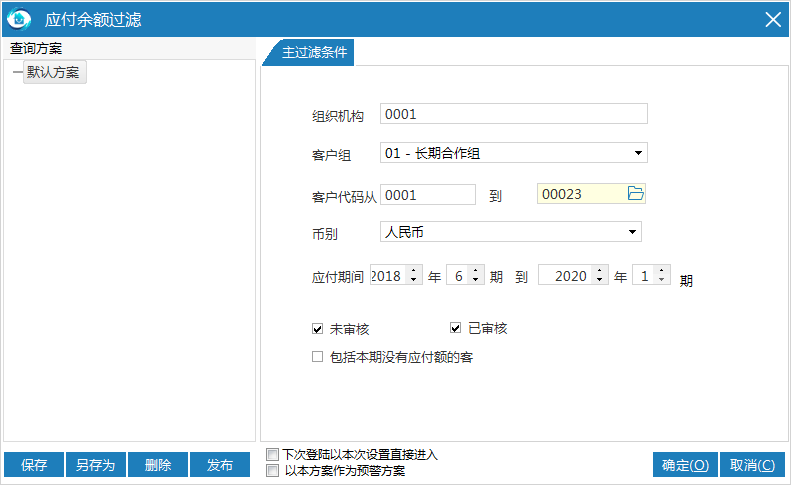The height and width of the screenshot is (485, 791).
Task: Decrease the start year 2018 spinner
Action: click(414, 280)
